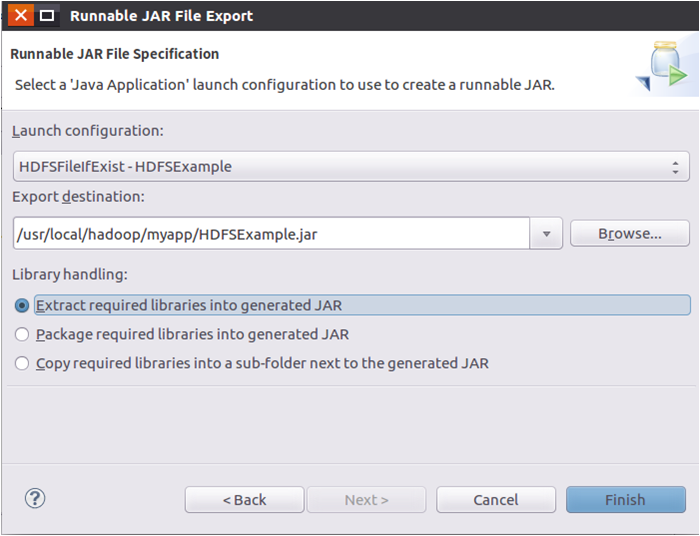
Task: Select Package required libraries into generated JAR
Action: pos(22,334)
